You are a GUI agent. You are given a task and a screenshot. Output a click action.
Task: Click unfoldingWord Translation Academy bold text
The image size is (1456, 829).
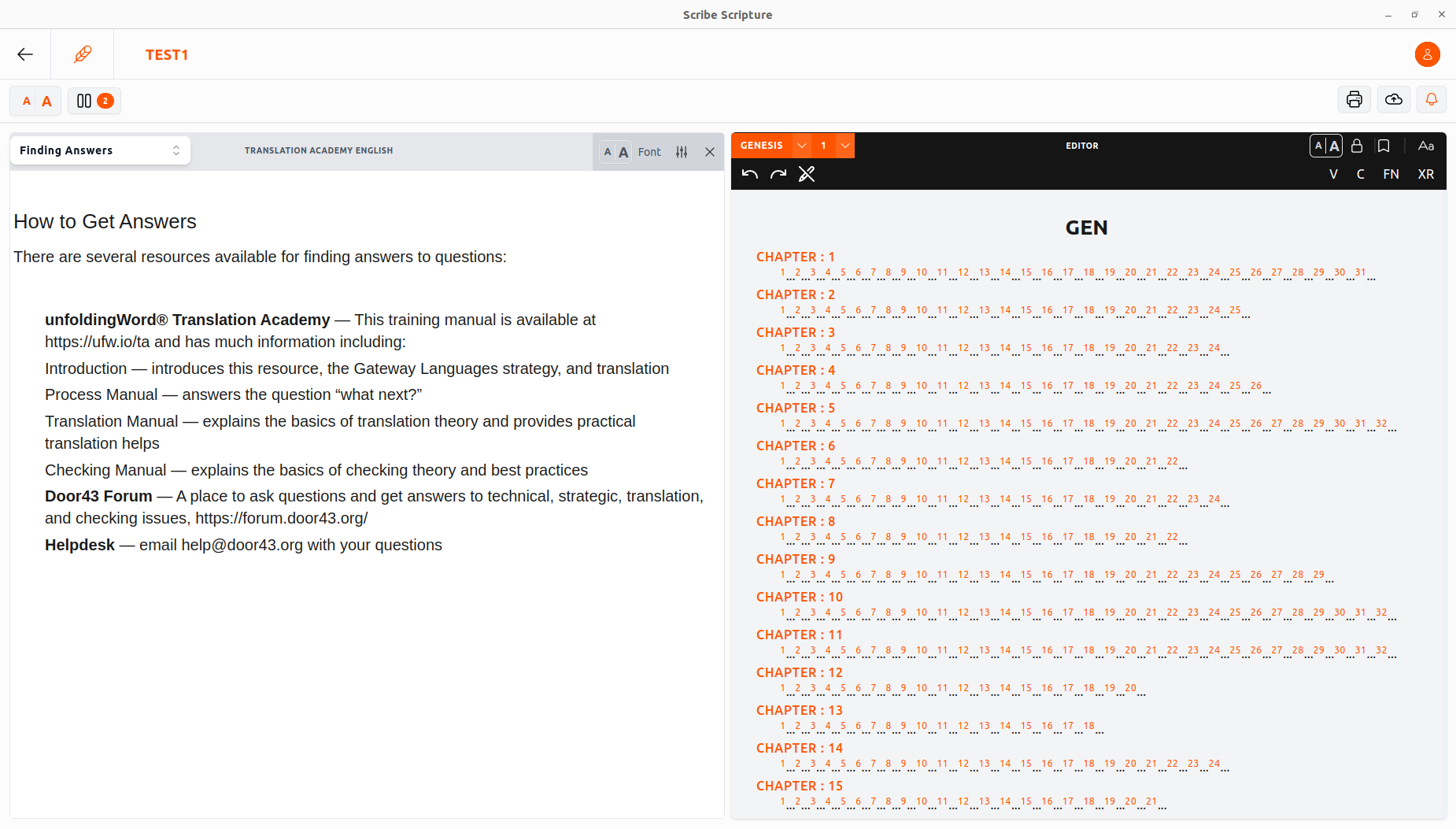click(187, 320)
